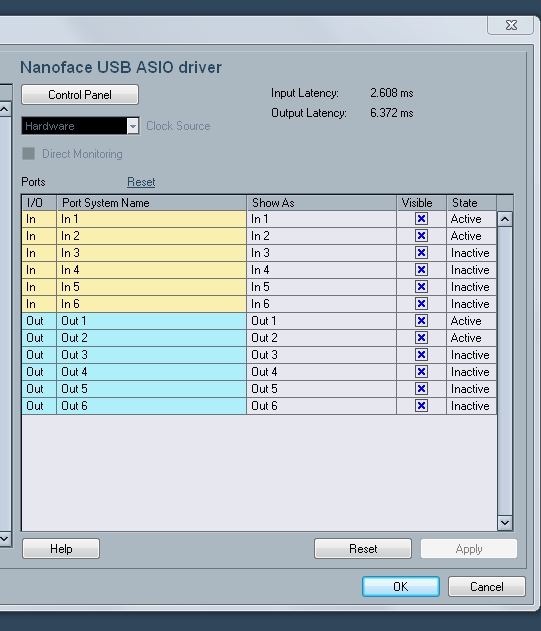Select the Show As cell 'Out 1'
Screen dimensions: 541x631
[321, 321]
